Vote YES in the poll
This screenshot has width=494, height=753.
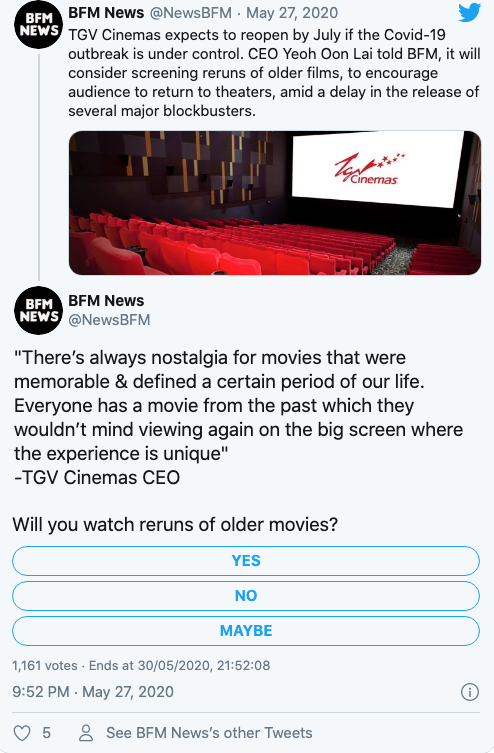tap(246, 560)
